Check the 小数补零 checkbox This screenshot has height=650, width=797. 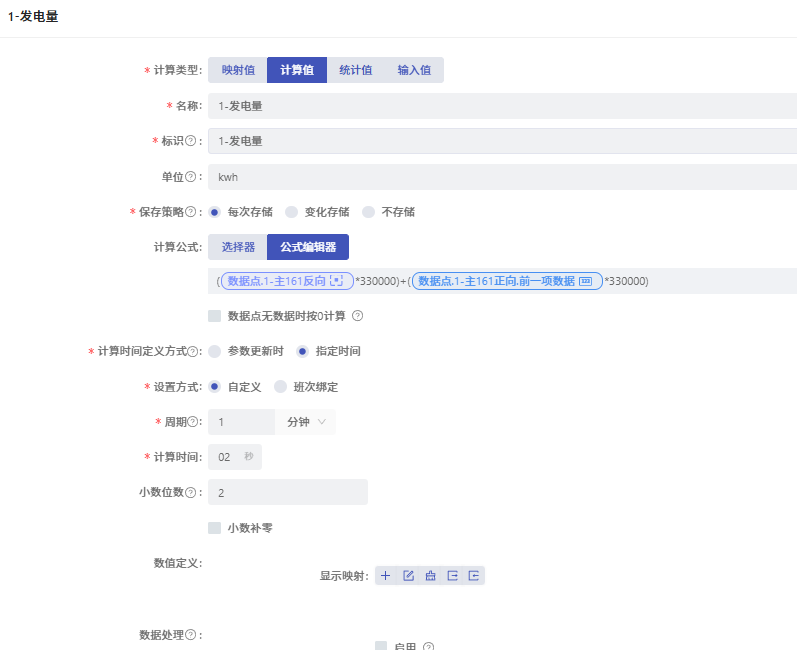tap(214, 527)
